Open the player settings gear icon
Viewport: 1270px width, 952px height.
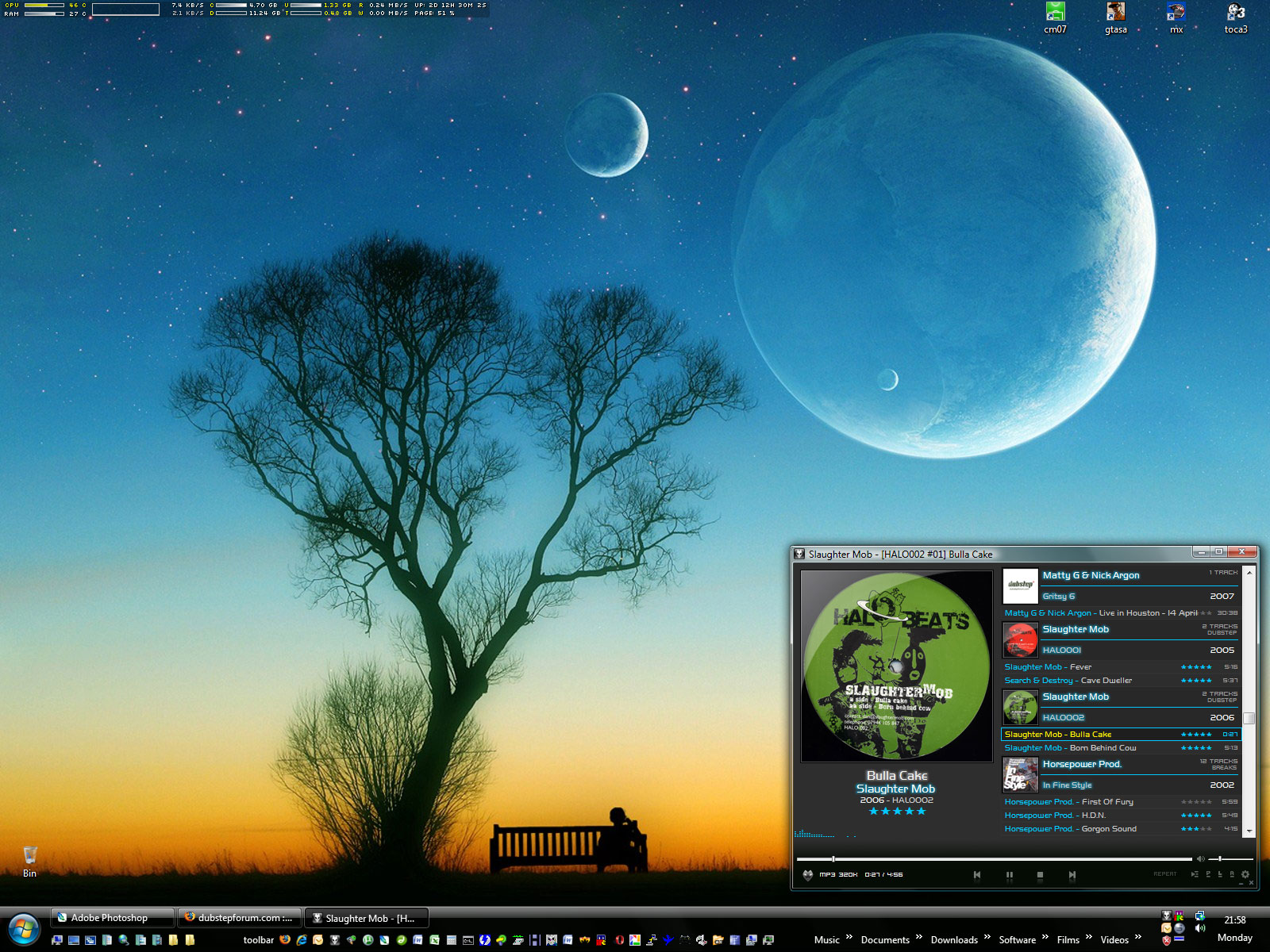point(1245,874)
